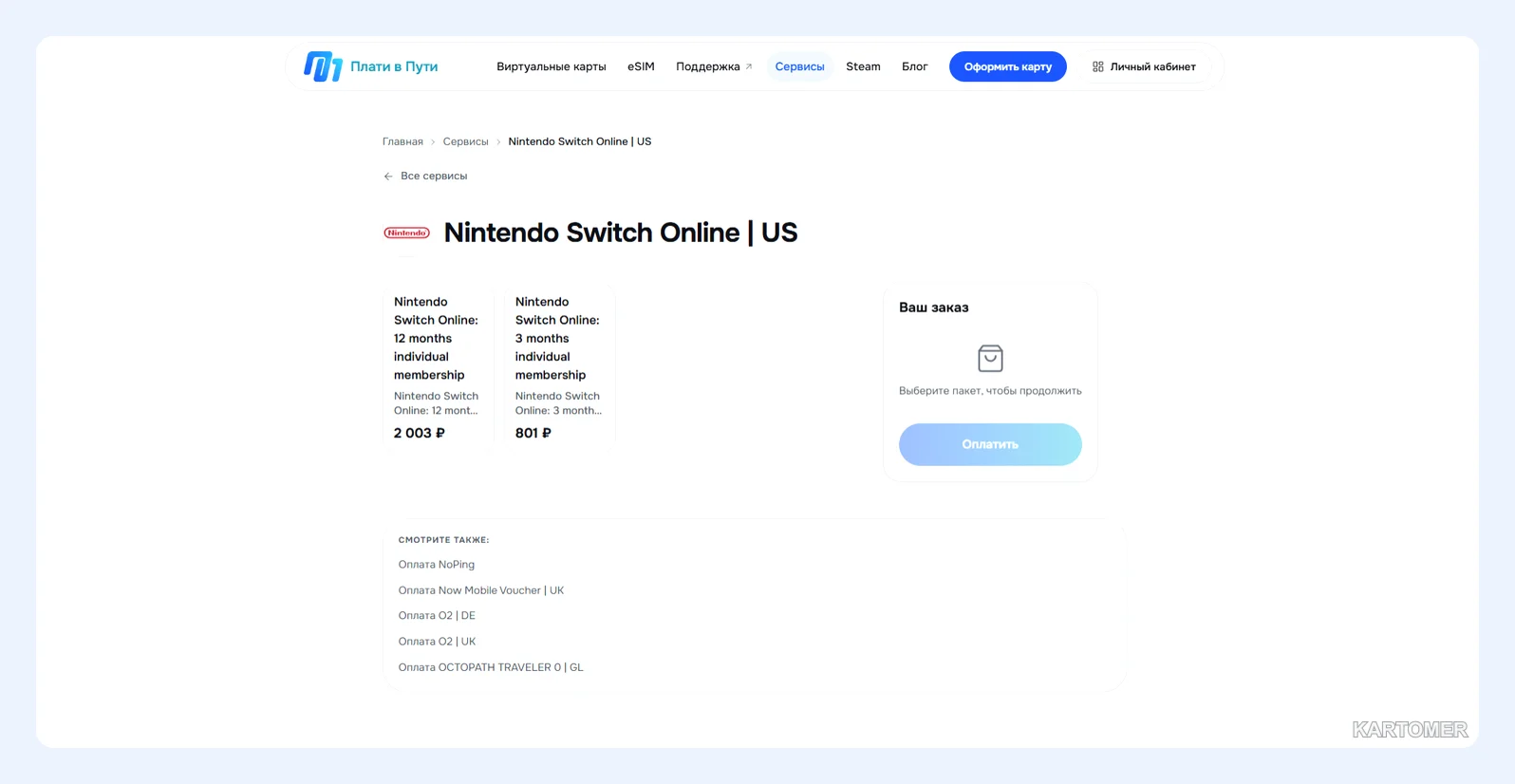This screenshot has height=784, width=1515.
Task: Go to the Сервисы section
Action: coord(799,66)
